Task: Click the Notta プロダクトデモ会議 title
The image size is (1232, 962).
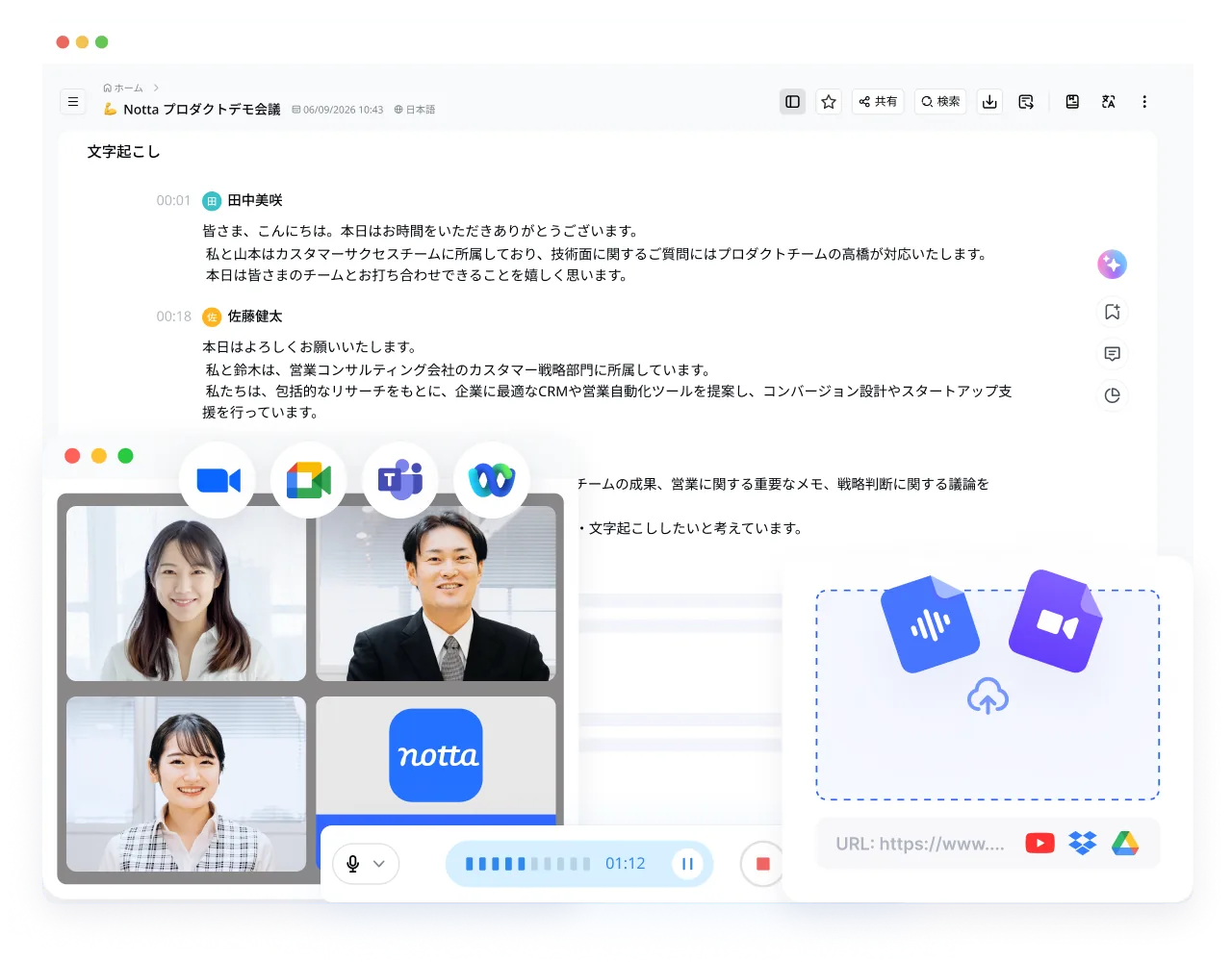Action: click(201, 109)
